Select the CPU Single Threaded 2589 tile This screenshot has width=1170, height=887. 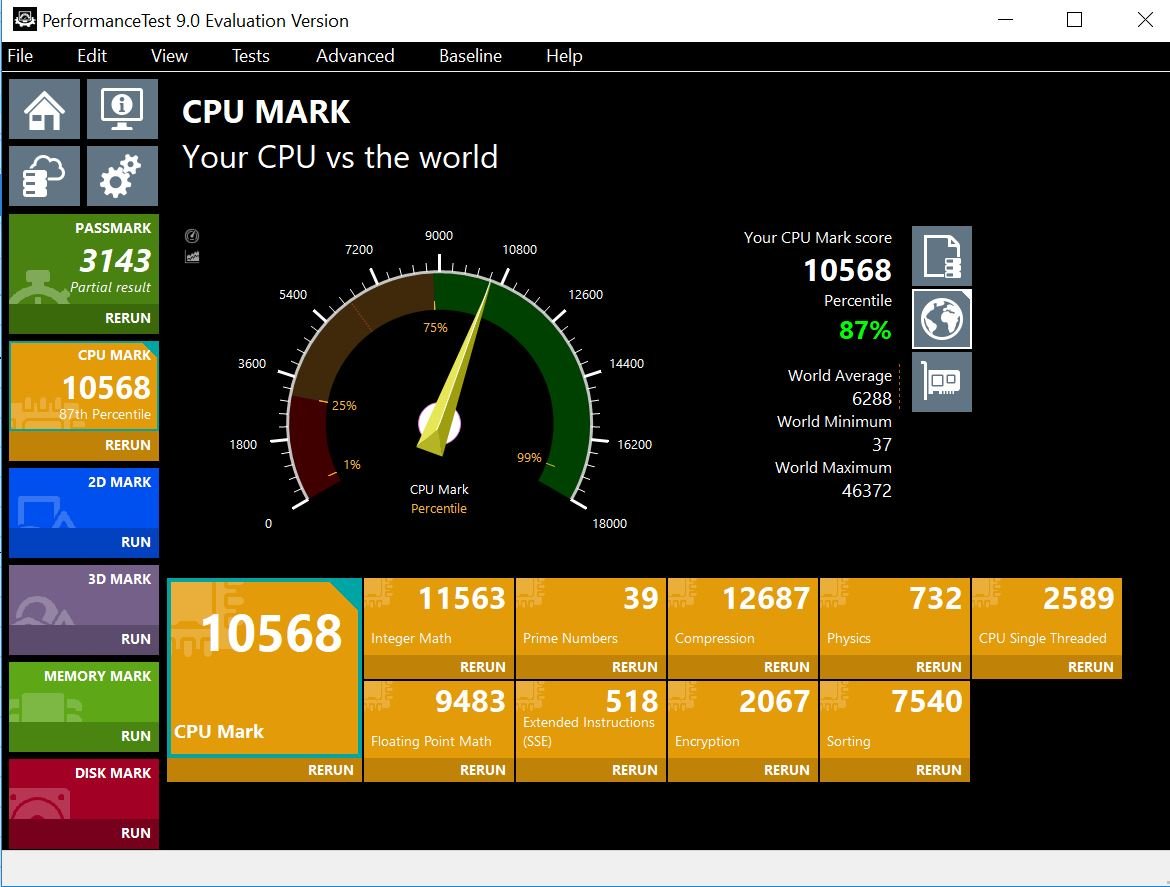point(1047,618)
